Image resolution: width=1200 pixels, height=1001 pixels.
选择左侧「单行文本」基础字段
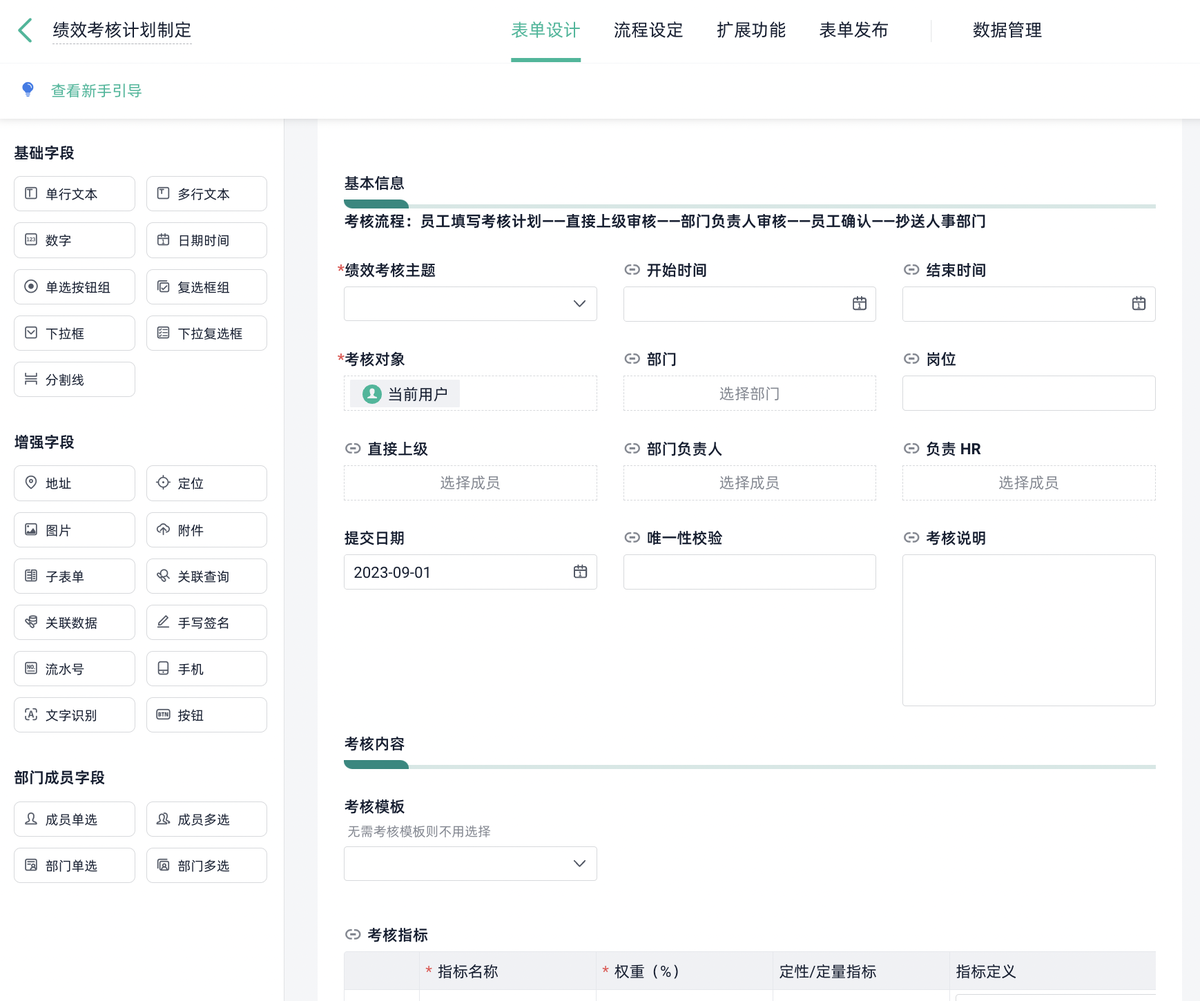74,193
